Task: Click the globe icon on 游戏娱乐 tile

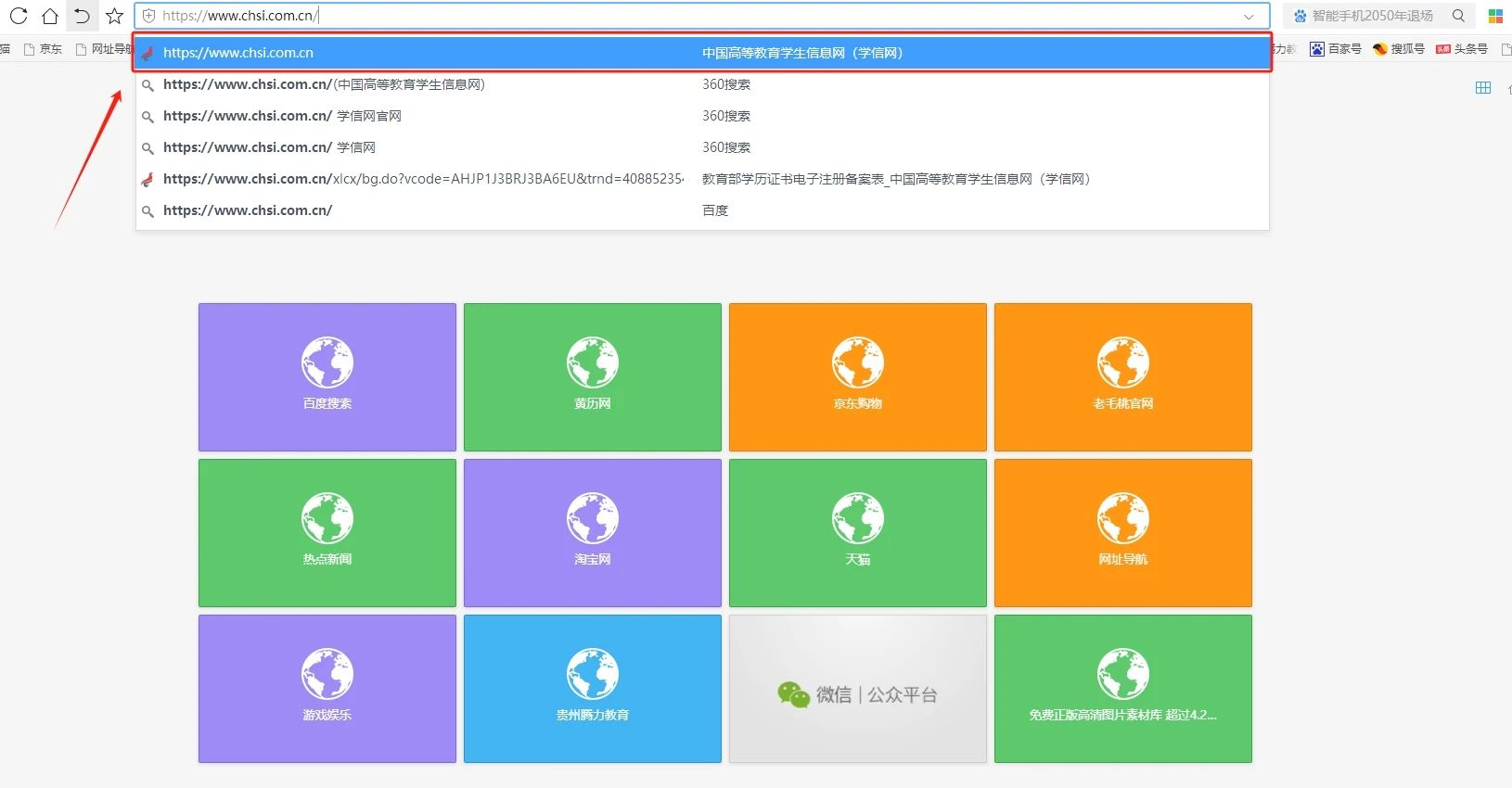Action: pyautogui.click(x=327, y=674)
